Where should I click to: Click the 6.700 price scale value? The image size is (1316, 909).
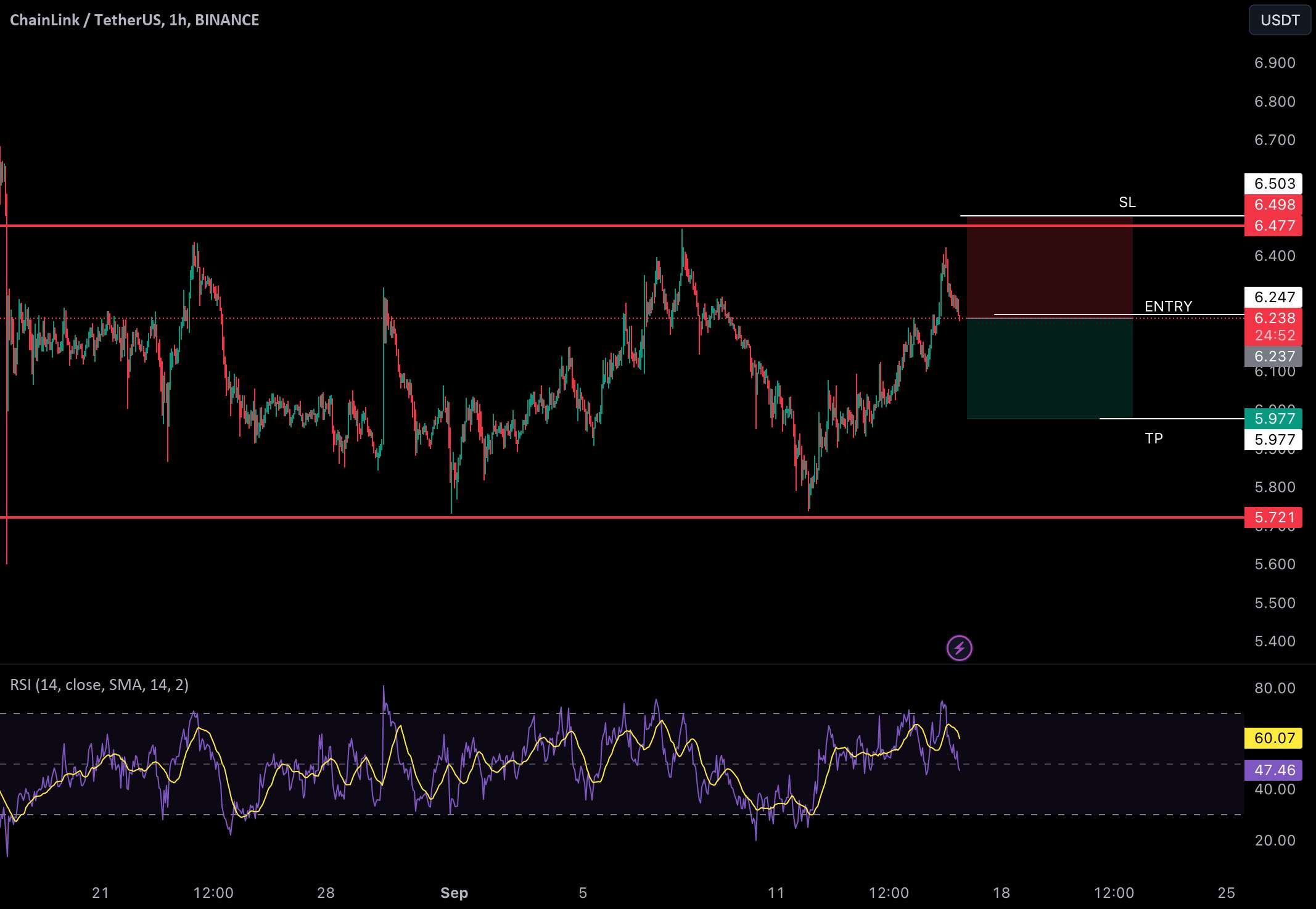tap(1275, 140)
